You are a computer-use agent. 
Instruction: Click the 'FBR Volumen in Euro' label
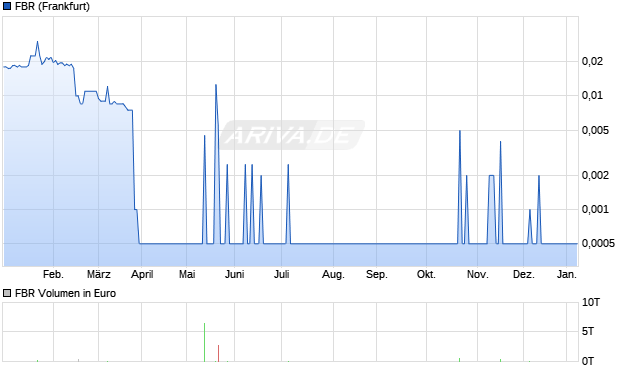point(65,293)
